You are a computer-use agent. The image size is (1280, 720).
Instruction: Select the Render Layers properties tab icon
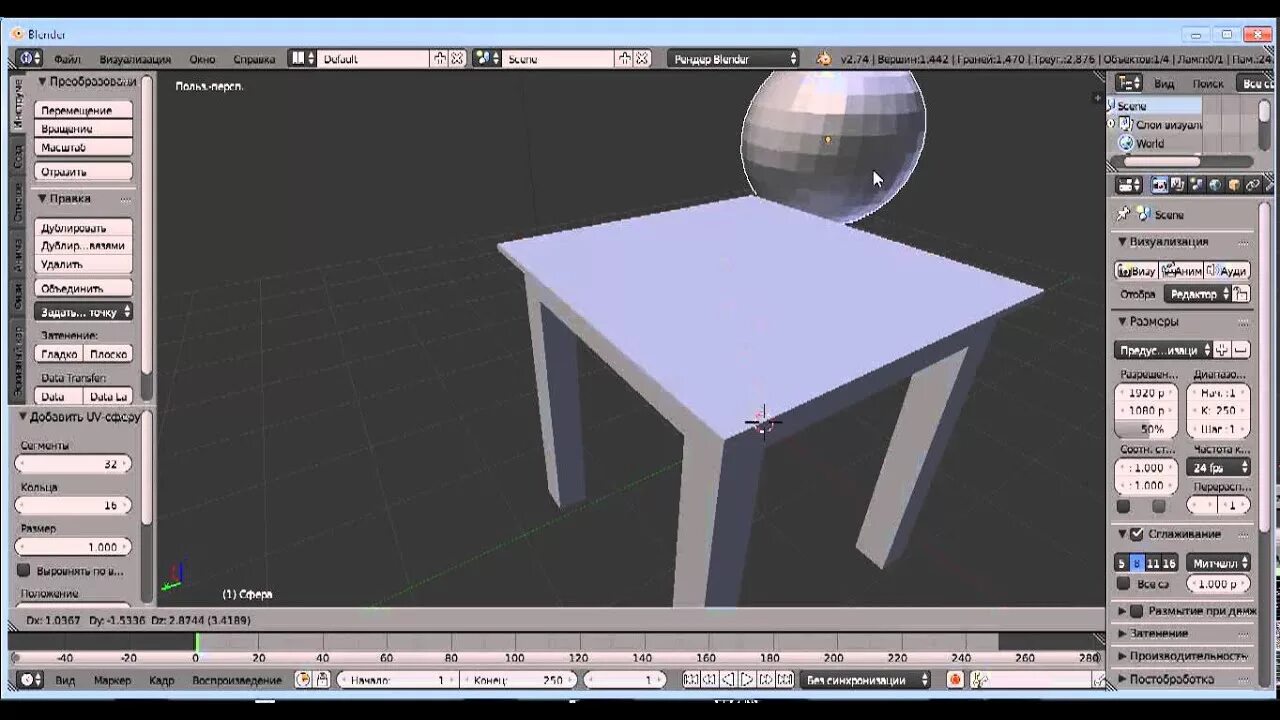coord(1178,185)
